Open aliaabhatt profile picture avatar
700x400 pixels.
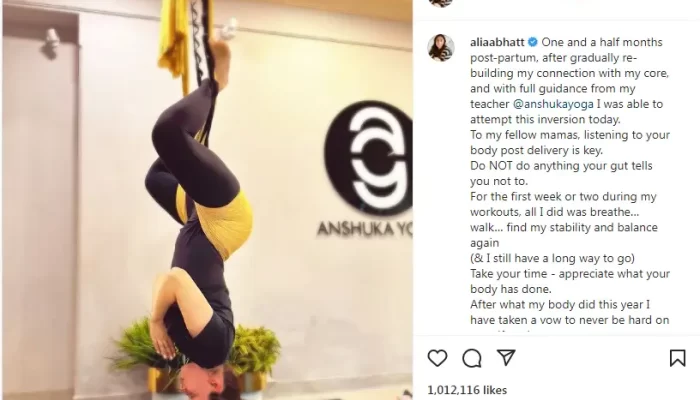click(x=441, y=47)
